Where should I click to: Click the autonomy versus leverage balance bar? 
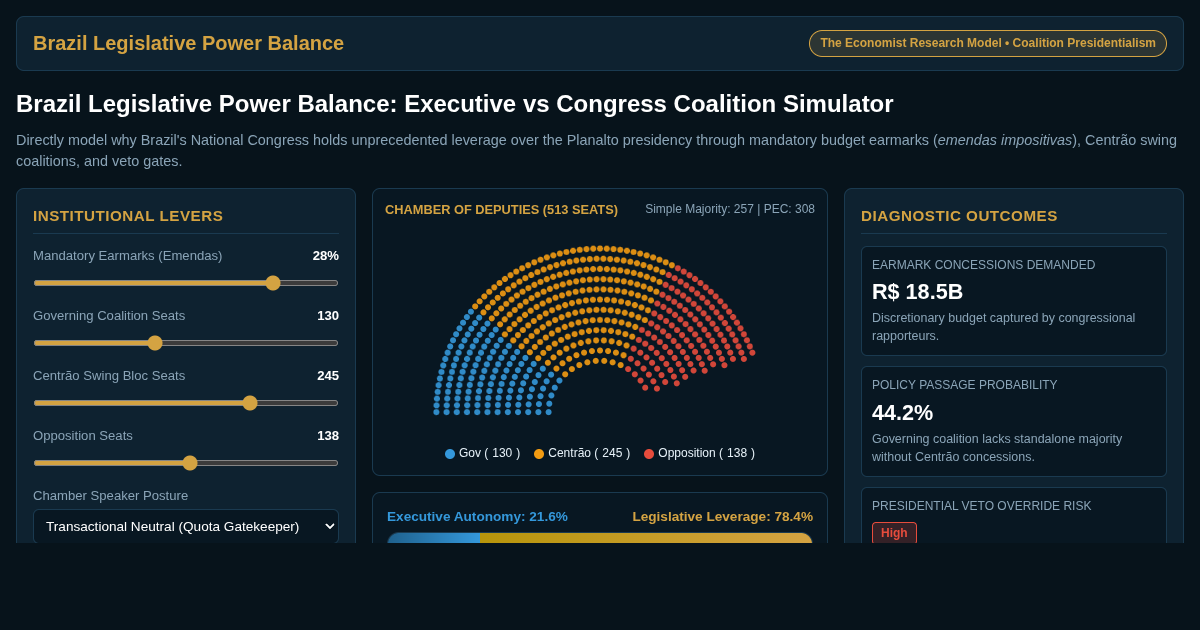(x=600, y=538)
